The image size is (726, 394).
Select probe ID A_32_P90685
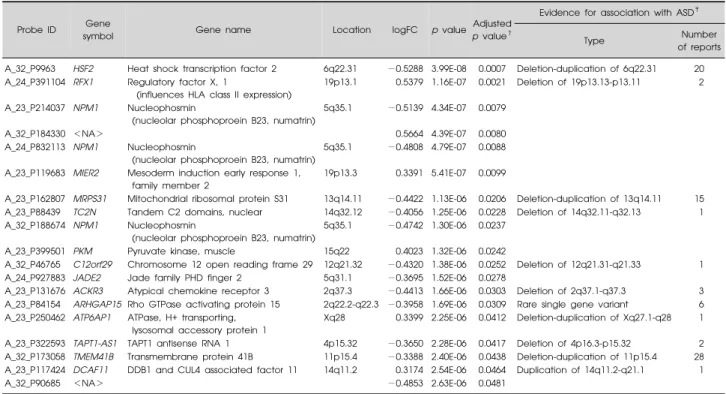[x=32, y=383]
